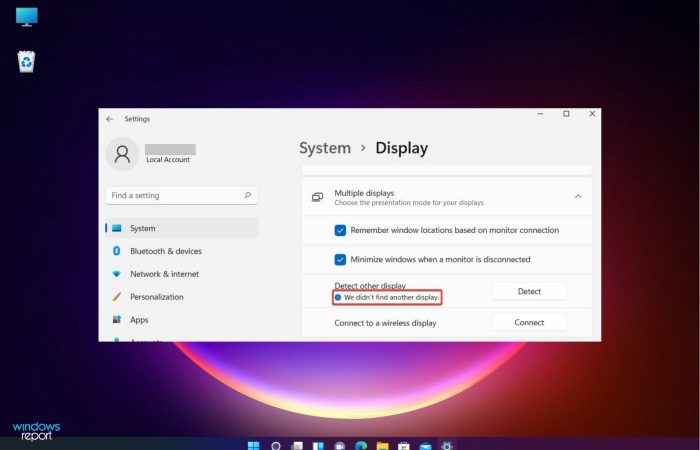This screenshot has width=700, height=450.
Task: Open the Windows Start menu
Action: (254, 446)
